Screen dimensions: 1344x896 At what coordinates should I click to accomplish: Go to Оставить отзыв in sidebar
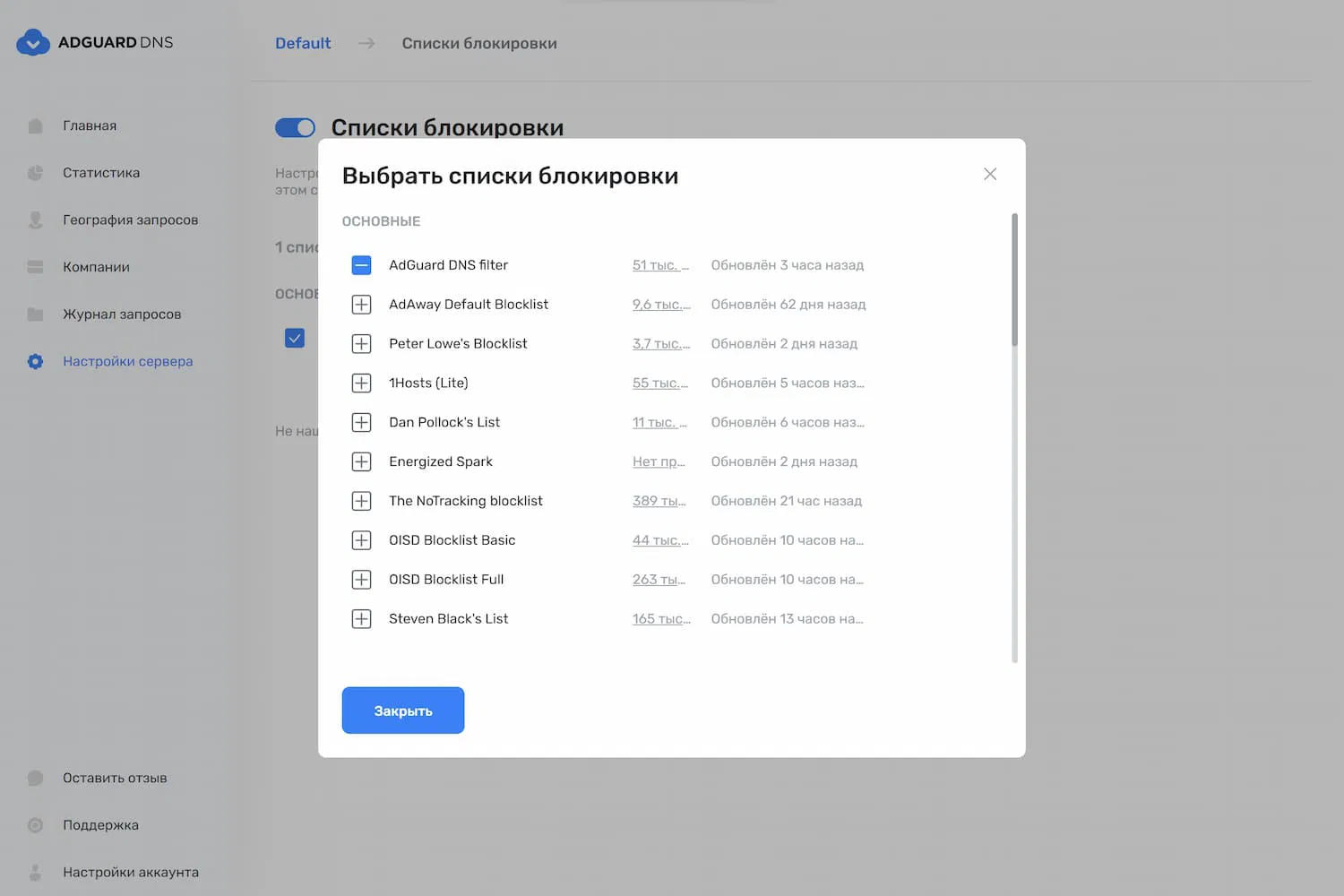pyautogui.click(x=114, y=779)
